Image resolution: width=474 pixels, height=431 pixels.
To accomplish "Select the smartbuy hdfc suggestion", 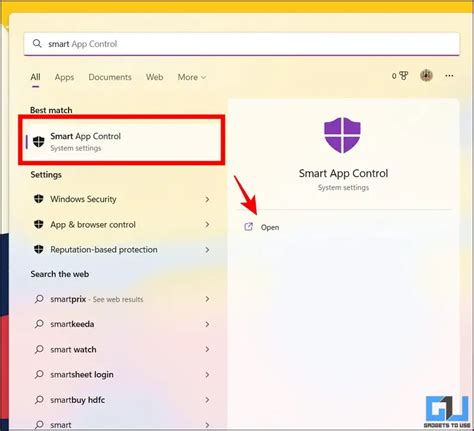I will [122, 400].
